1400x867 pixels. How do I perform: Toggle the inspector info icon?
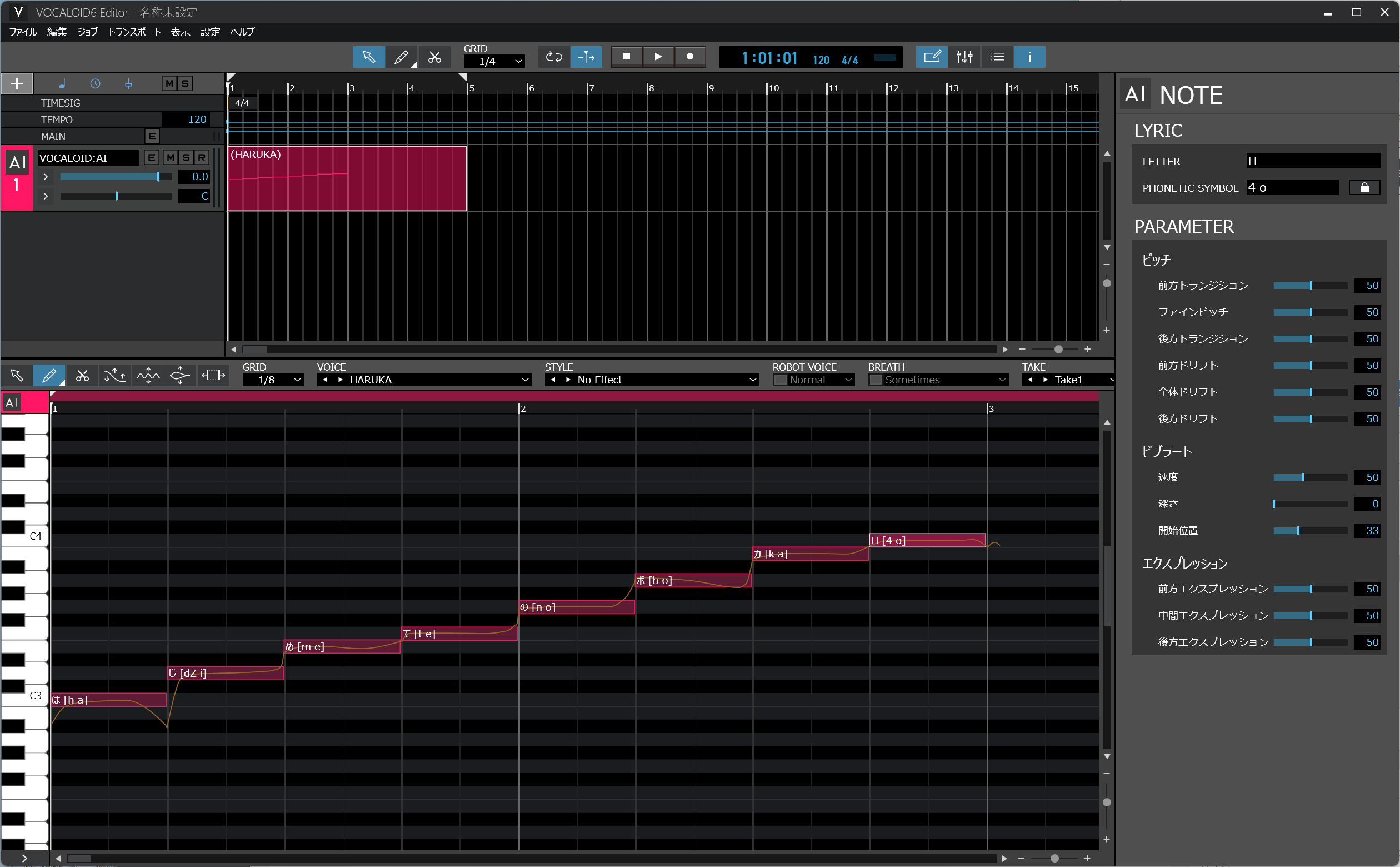coord(1029,57)
